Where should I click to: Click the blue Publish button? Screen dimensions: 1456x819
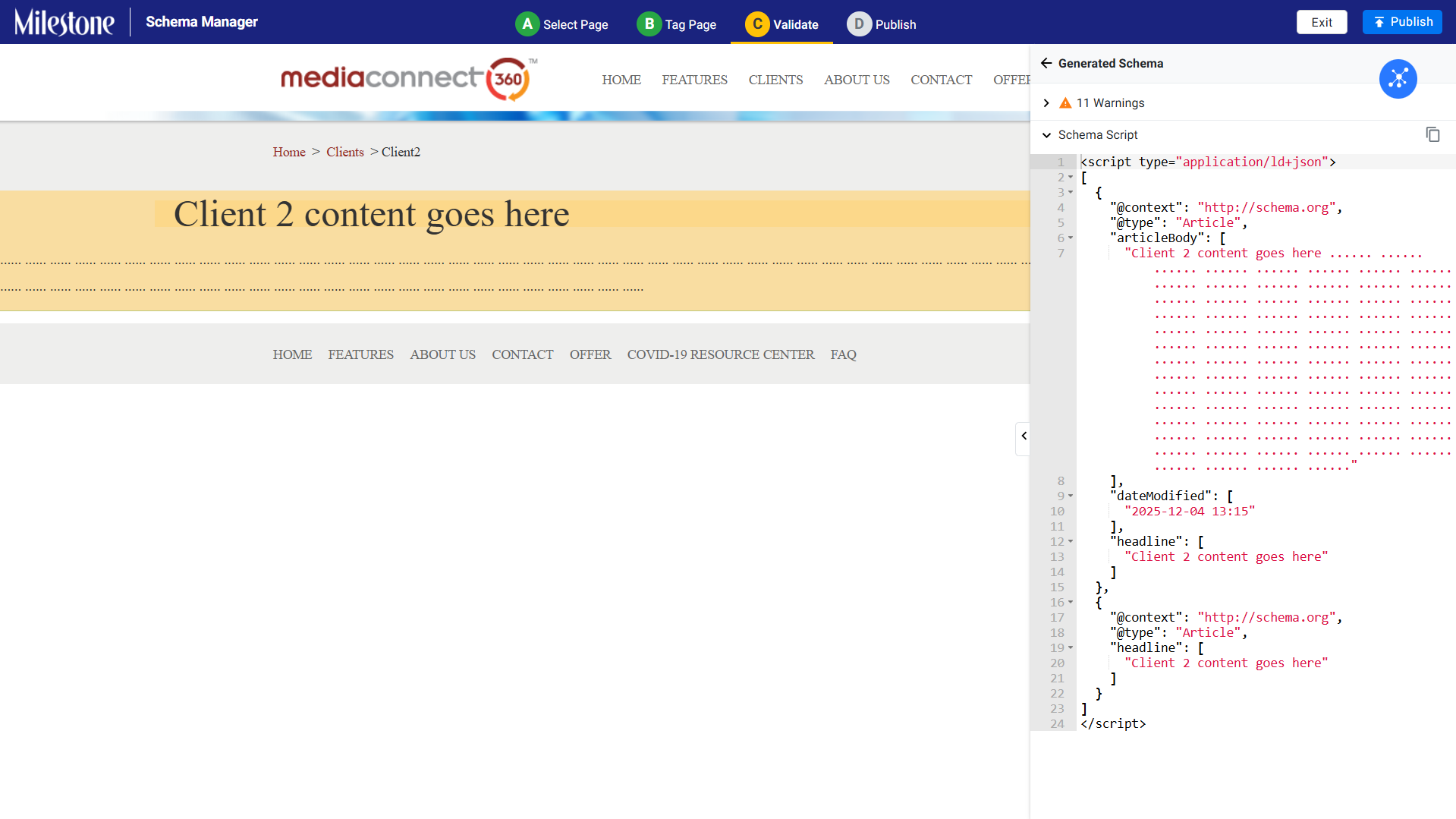(x=1402, y=22)
